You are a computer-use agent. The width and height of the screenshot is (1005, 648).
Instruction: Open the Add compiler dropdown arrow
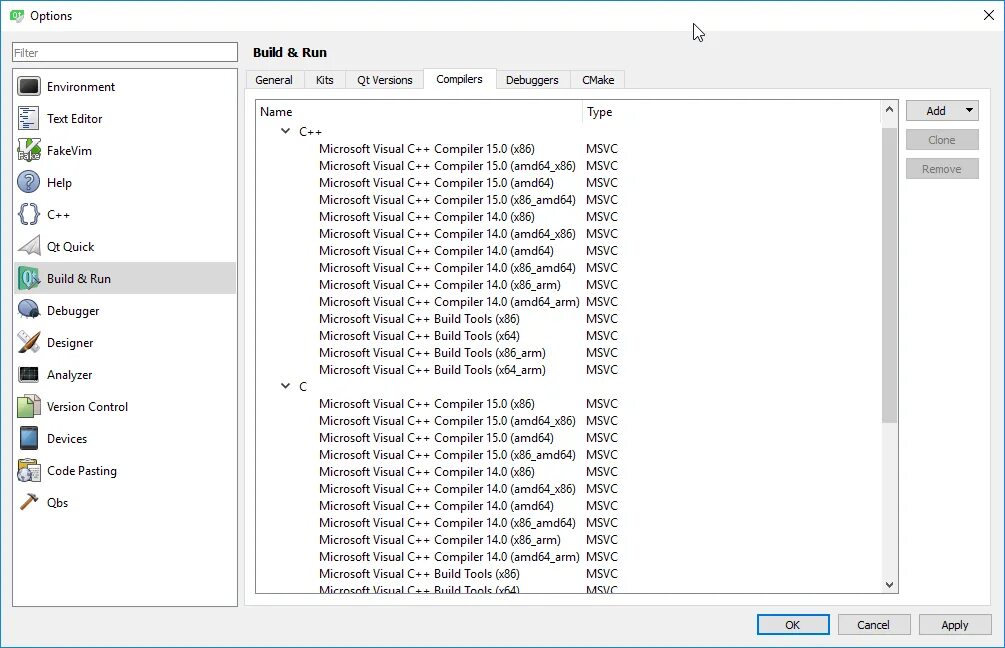coord(969,110)
